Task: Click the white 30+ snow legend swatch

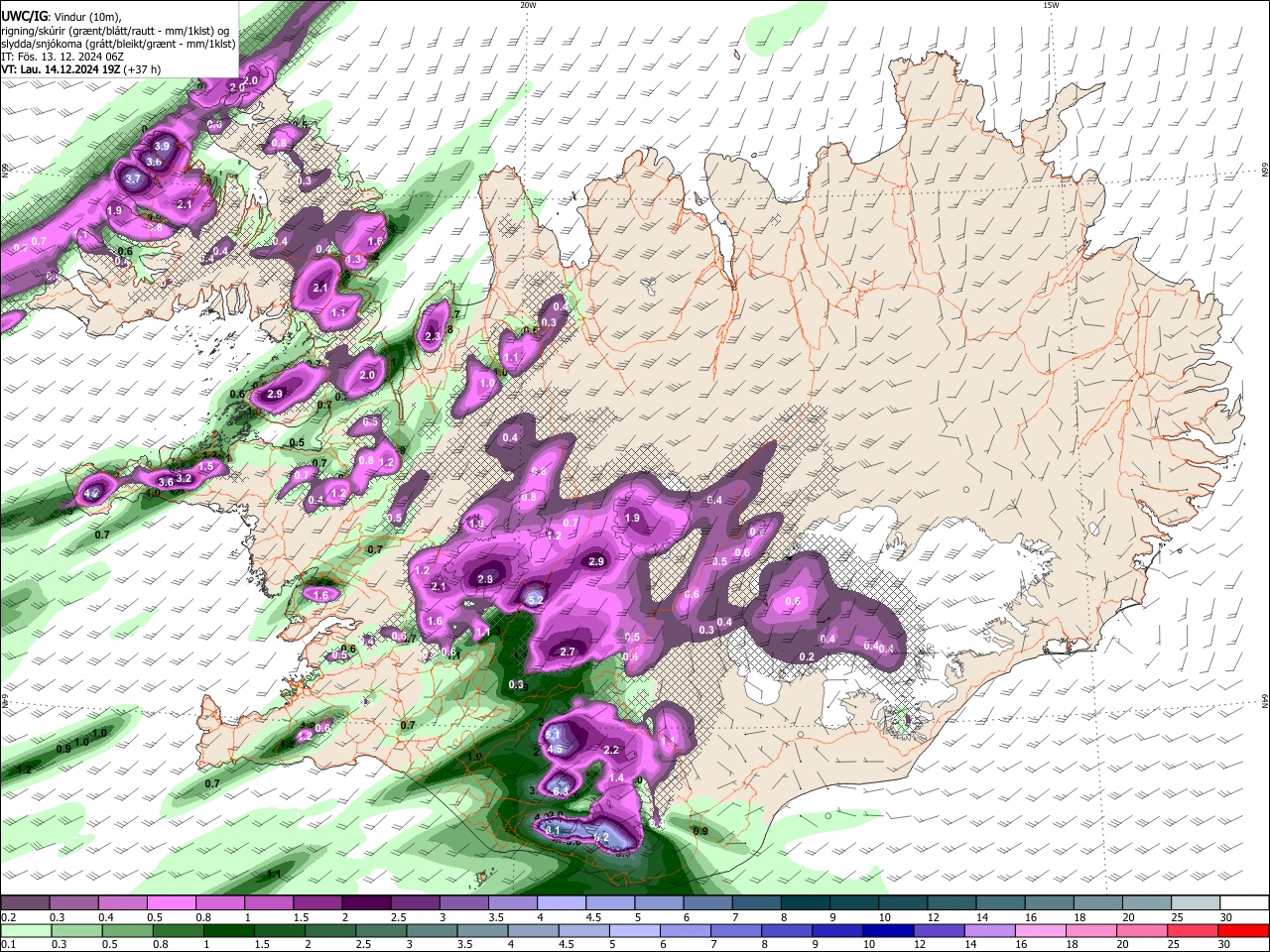Action: click(x=1243, y=903)
